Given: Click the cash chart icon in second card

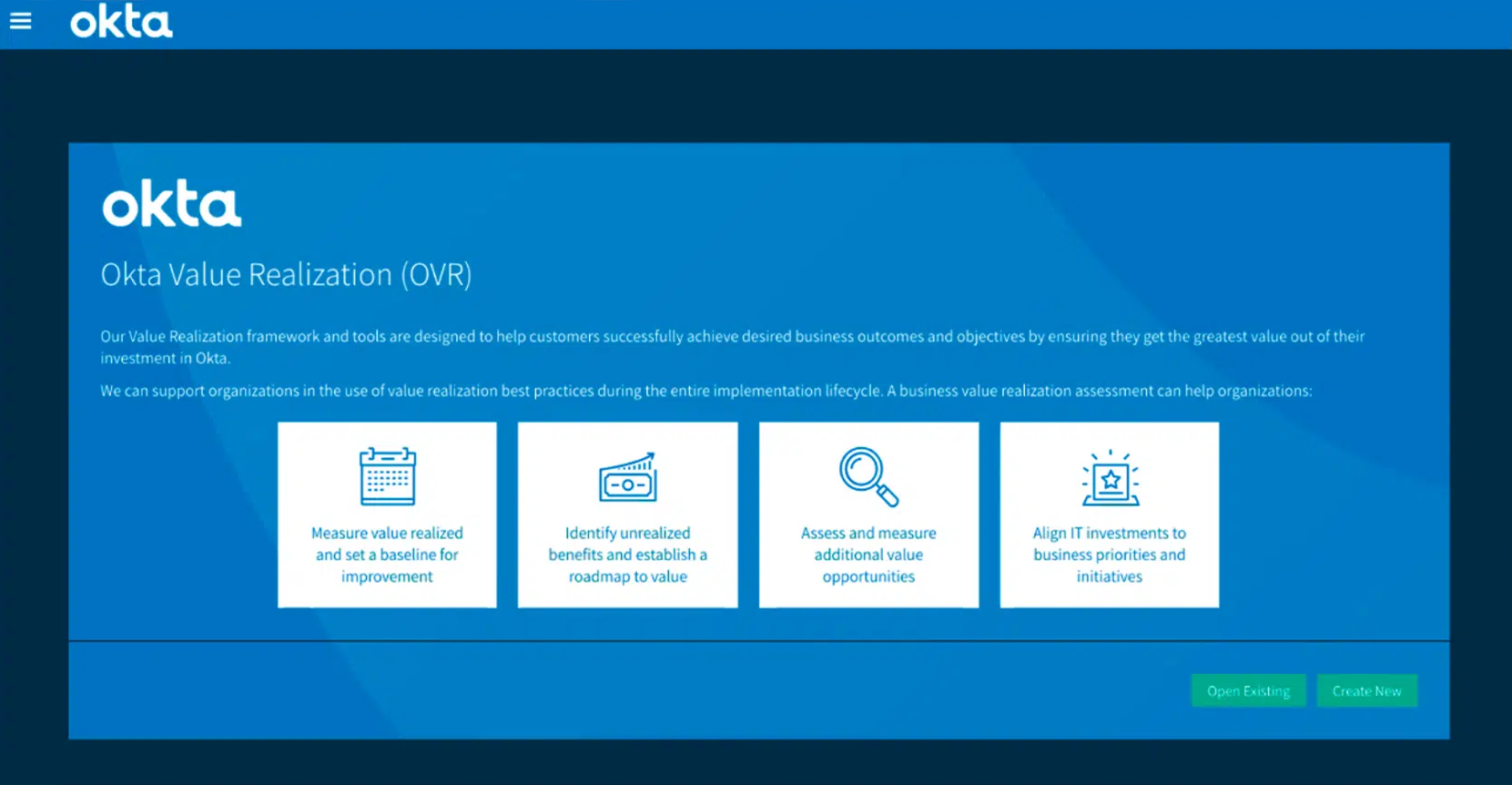Looking at the screenshot, I should click(x=628, y=477).
